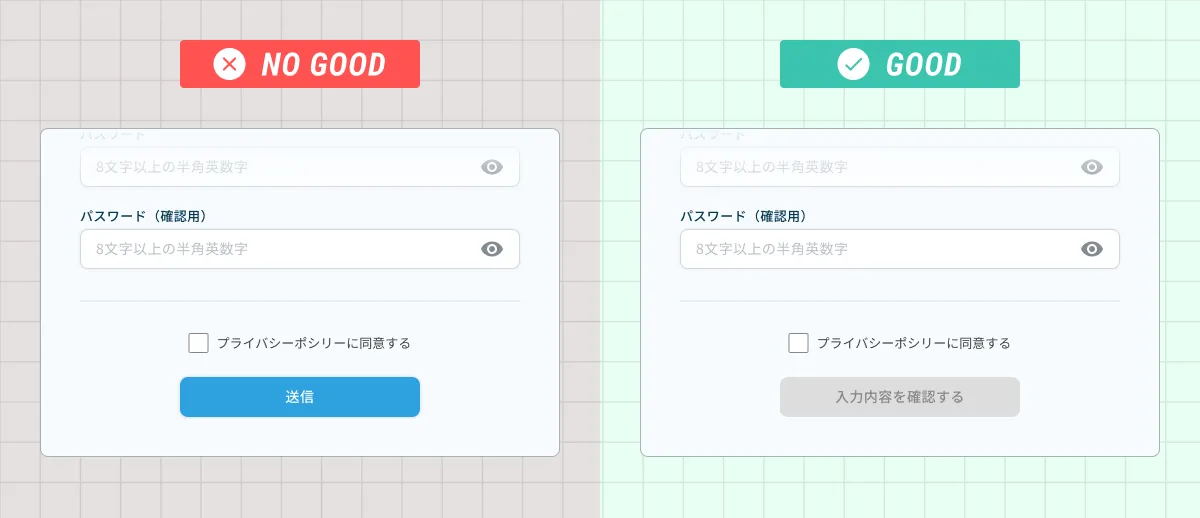The width and height of the screenshot is (1200, 518).
Task: Focus the パスワード（確認用） field in NO GOOD panel
Action: [x=280, y=249]
